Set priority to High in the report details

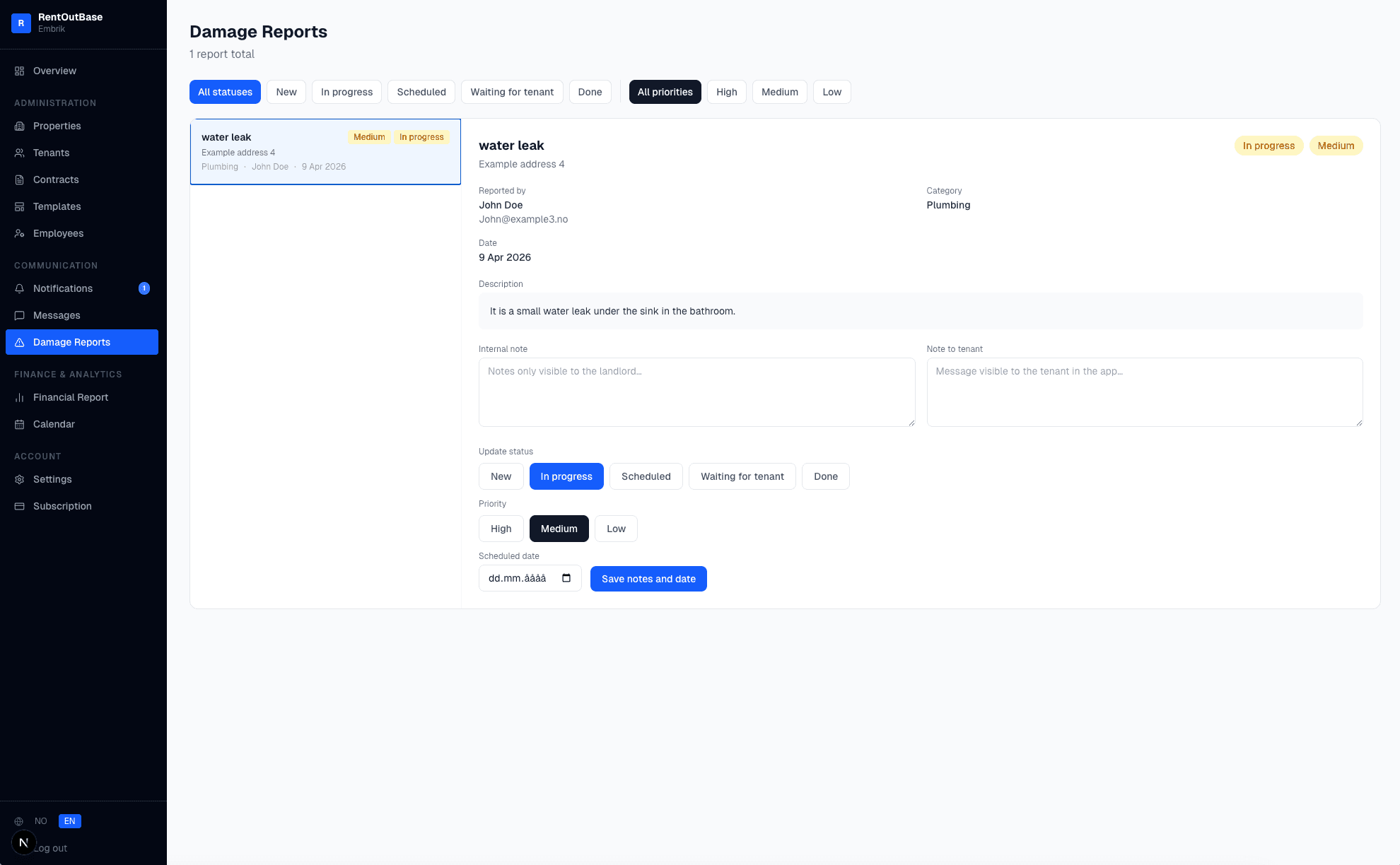pos(501,529)
